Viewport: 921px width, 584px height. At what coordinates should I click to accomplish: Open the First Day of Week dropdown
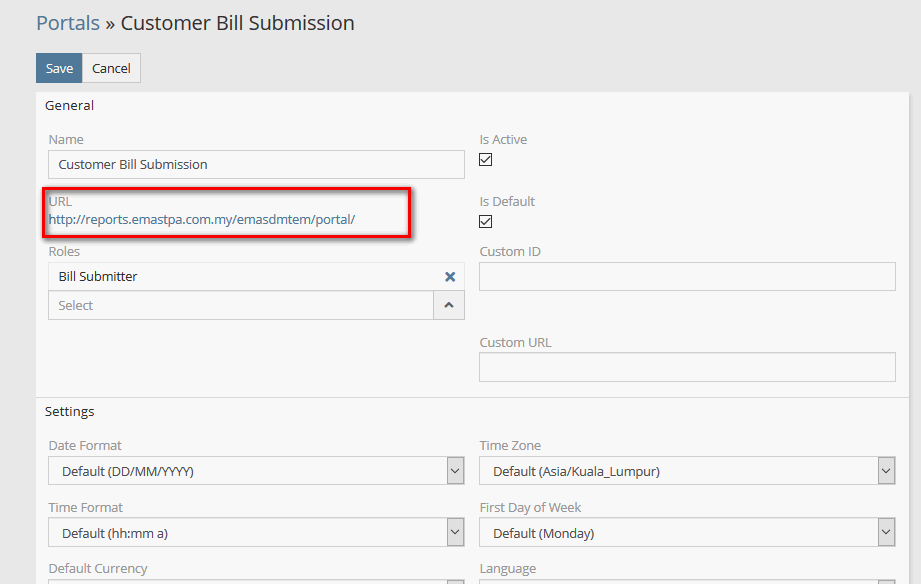677,533
